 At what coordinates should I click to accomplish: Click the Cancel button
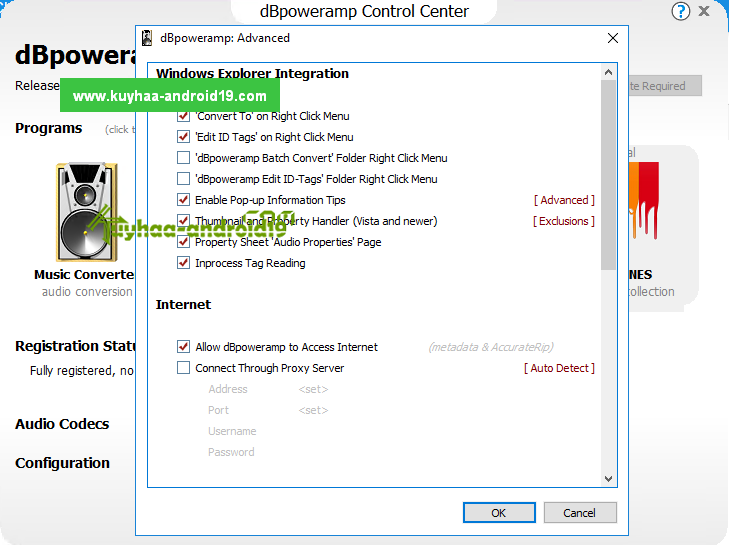tap(580, 512)
